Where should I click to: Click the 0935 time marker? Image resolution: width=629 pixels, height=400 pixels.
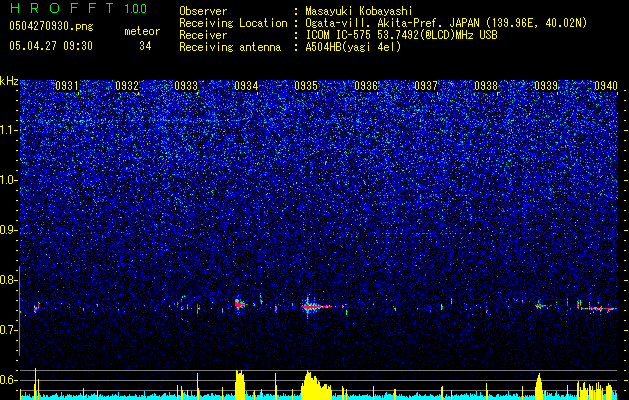click(x=306, y=86)
